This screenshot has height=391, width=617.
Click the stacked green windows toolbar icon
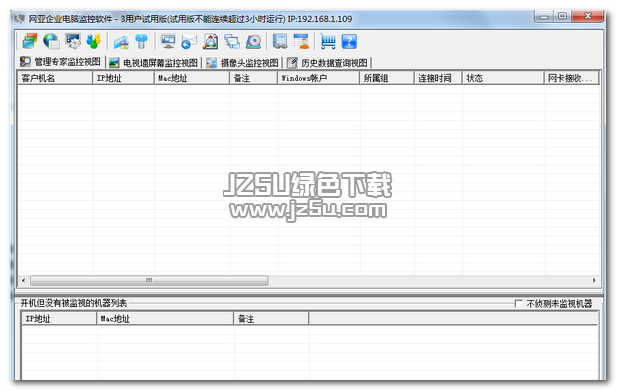(30, 41)
